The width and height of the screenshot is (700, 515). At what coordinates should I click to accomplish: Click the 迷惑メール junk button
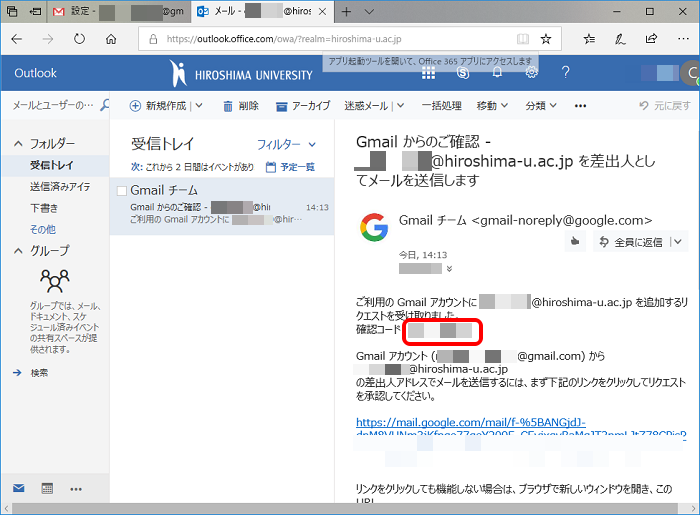coord(366,106)
